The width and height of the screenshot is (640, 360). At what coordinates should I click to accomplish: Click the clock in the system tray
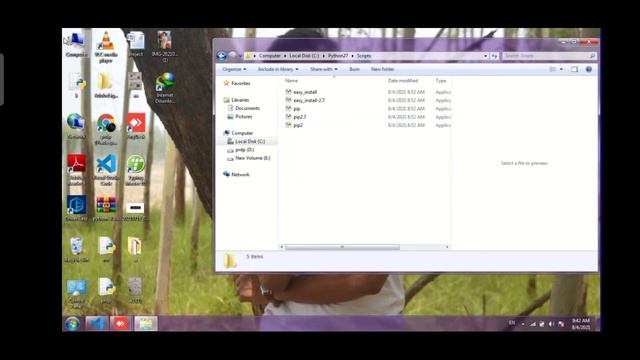pyautogui.click(x=580, y=324)
